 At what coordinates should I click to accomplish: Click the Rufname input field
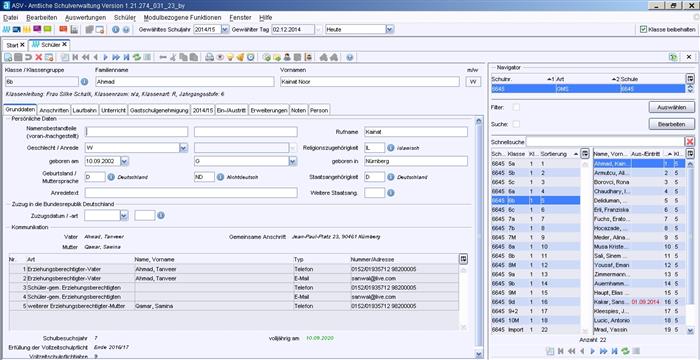pyautogui.click(x=416, y=132)
